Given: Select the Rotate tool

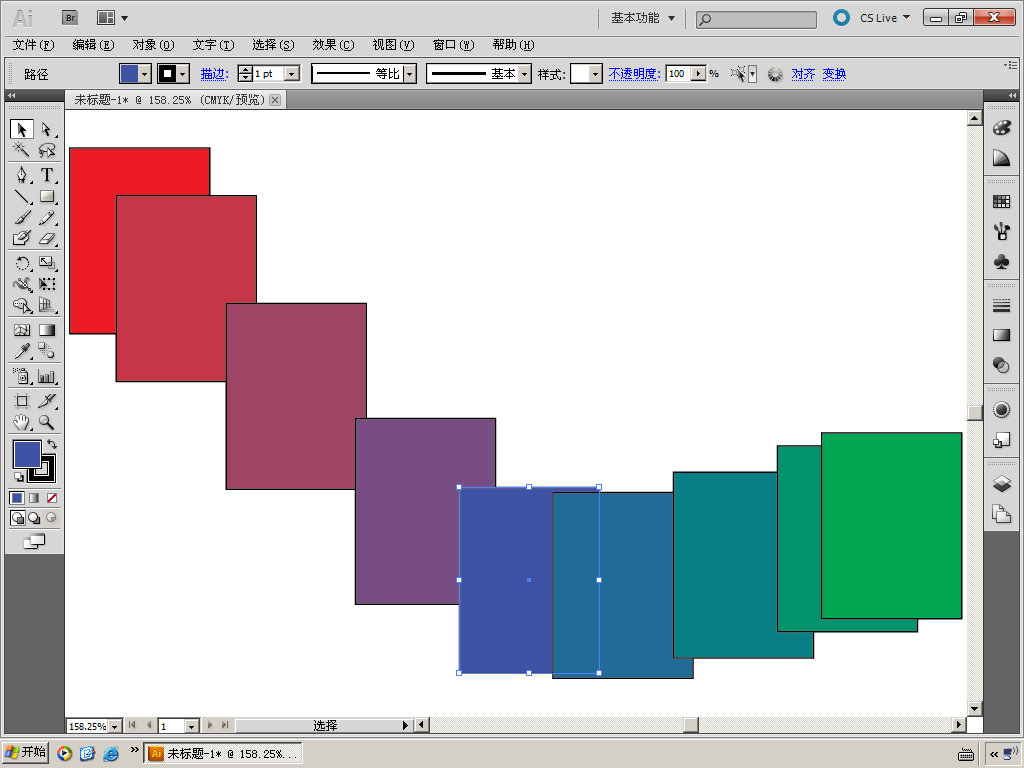Looking at the screenshot, I should 22,263.
